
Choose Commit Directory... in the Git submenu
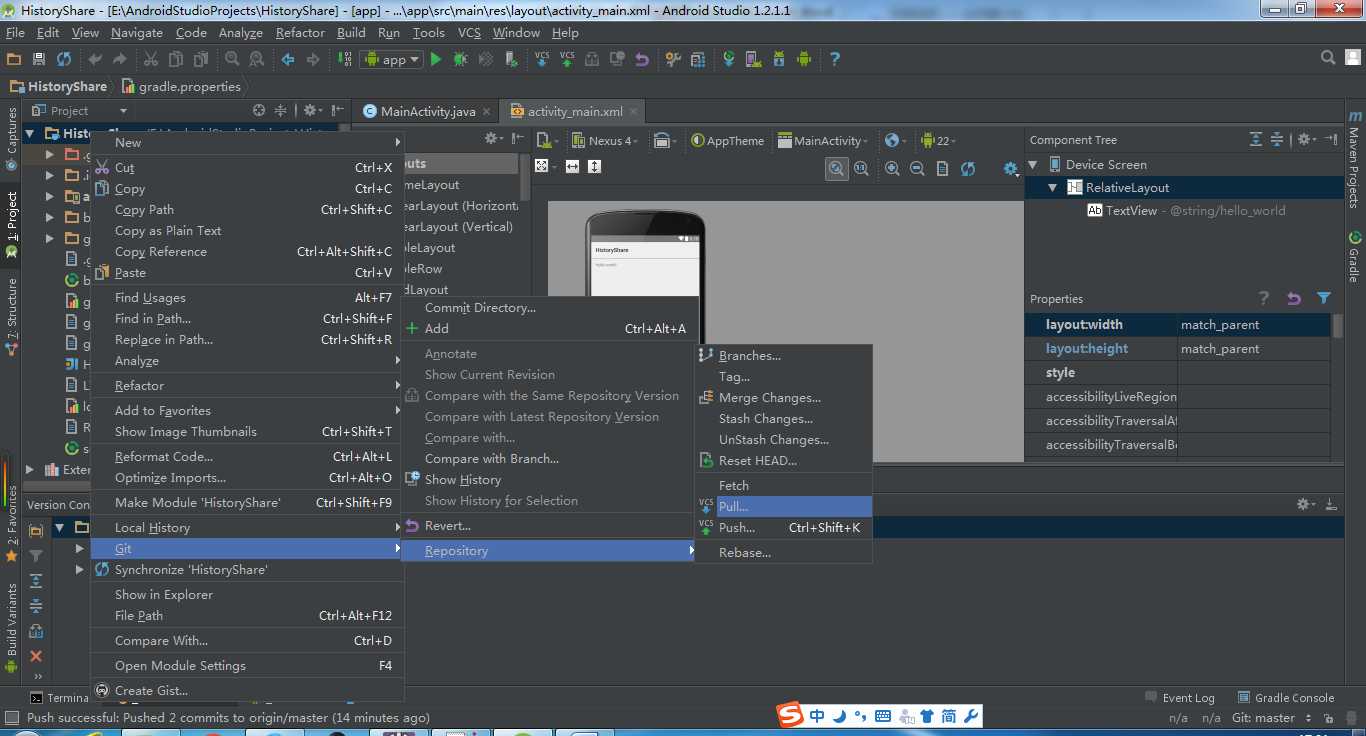[549, 307]
